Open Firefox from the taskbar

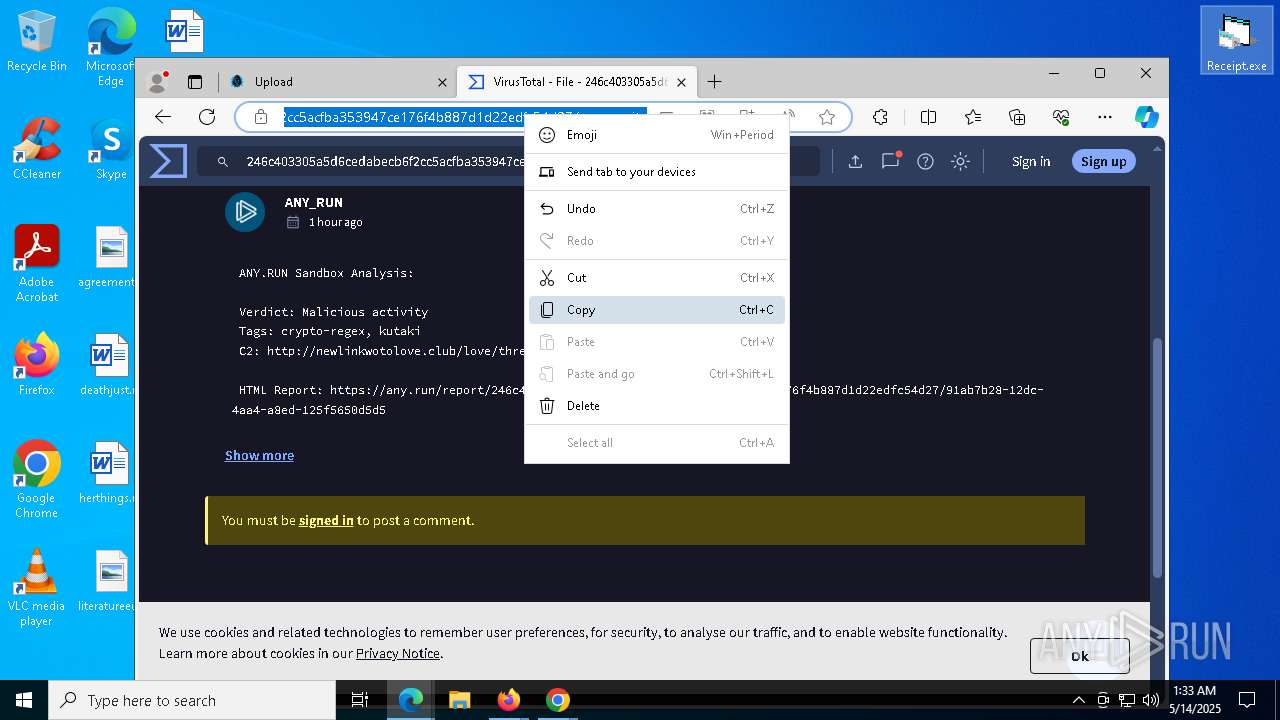[508, 700]
